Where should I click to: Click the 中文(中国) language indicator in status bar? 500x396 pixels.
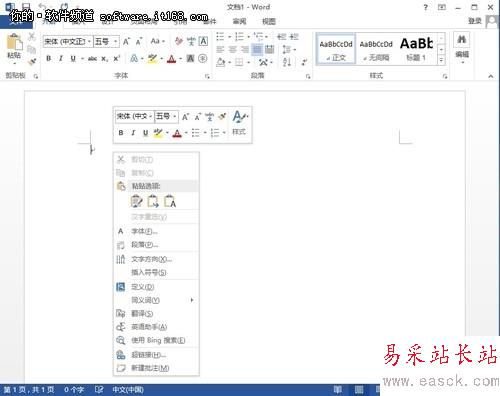128,389
